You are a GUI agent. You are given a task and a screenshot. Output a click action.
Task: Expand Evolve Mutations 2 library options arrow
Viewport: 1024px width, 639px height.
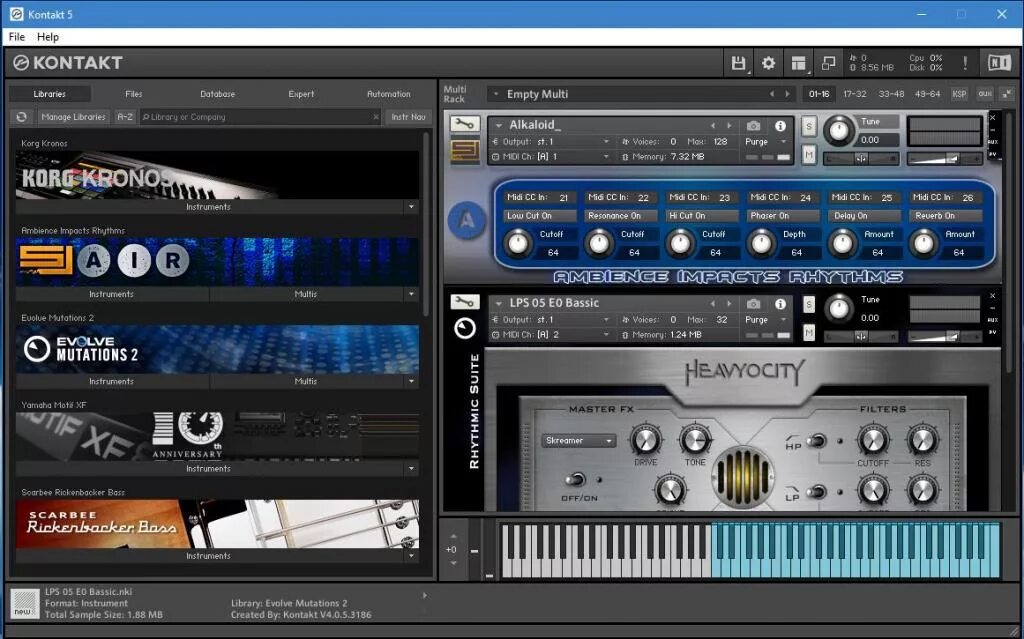(411, 382)
